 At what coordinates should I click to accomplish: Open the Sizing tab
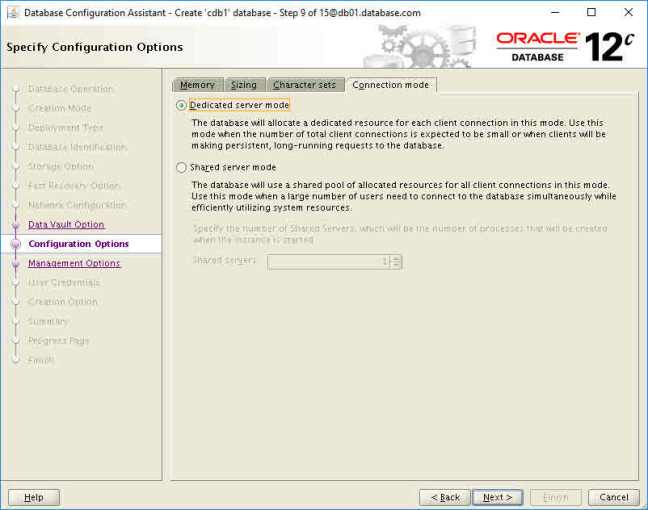[x=244, y=85]
